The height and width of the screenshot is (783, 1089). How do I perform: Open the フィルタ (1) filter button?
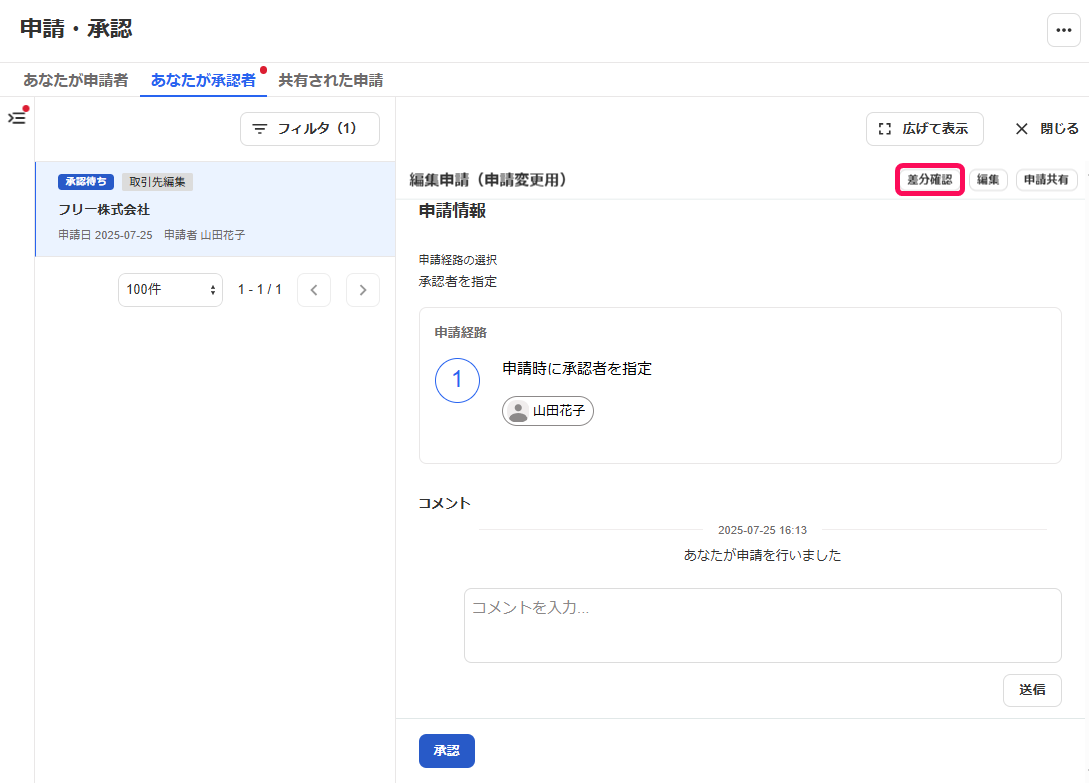click(x=310, y=129)
